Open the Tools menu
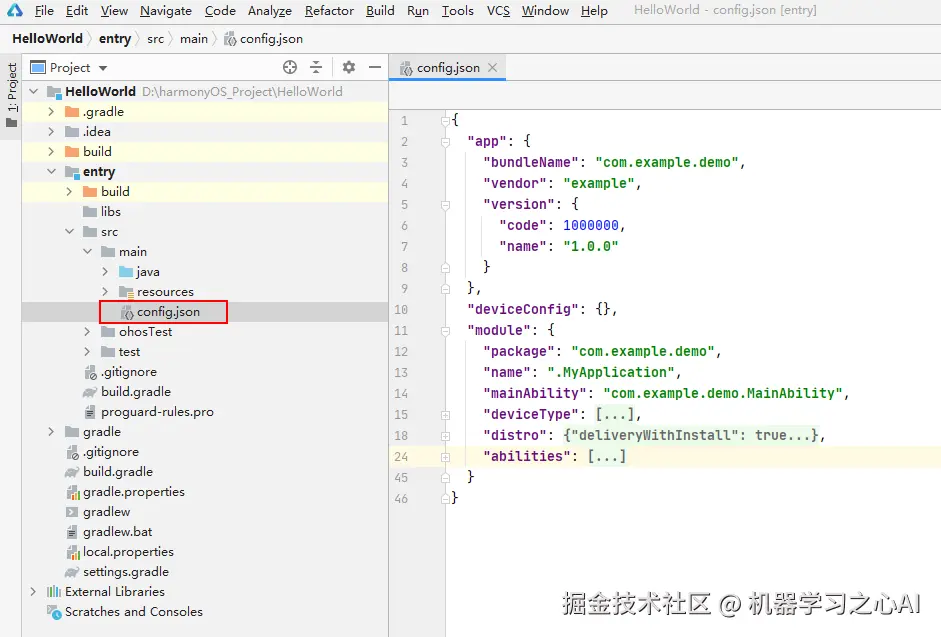 457,10
